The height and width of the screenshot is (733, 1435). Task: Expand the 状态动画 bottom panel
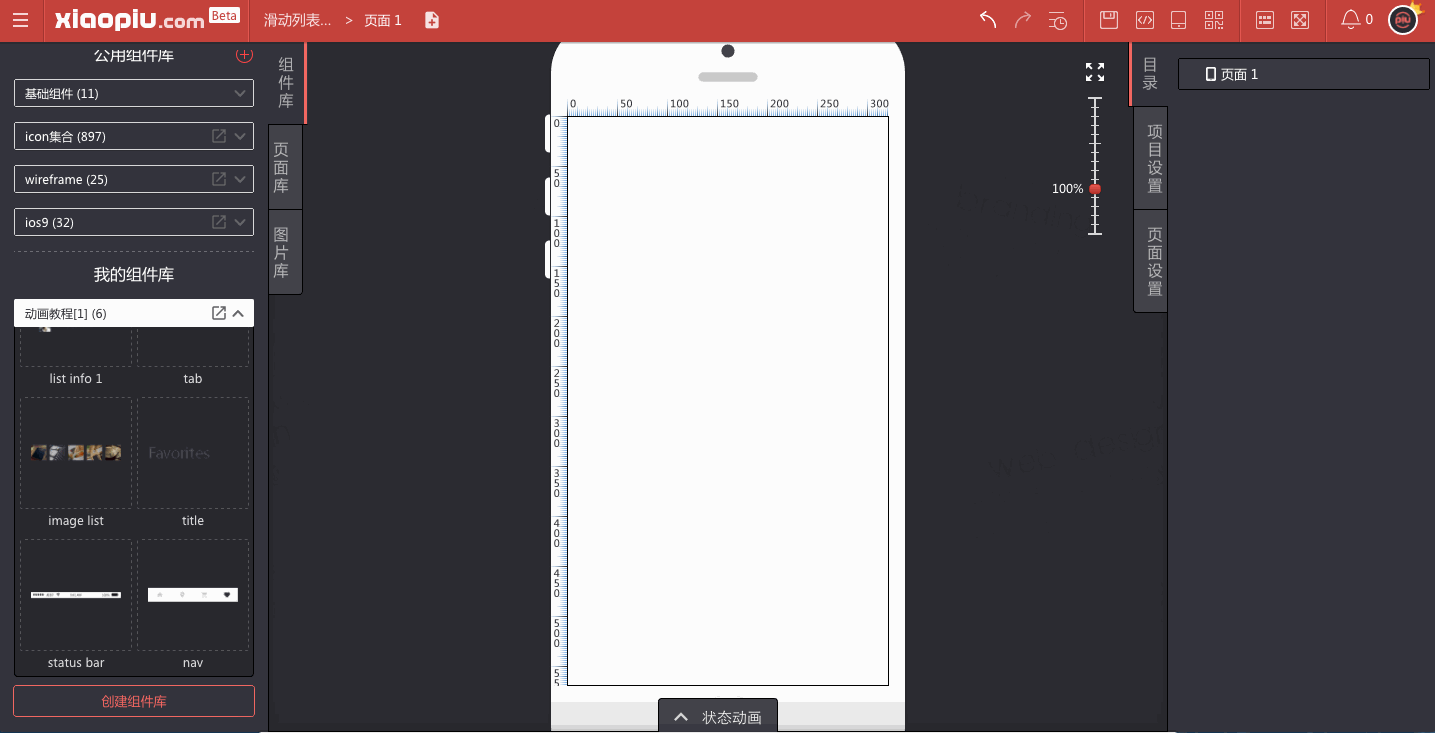[718, 716]
